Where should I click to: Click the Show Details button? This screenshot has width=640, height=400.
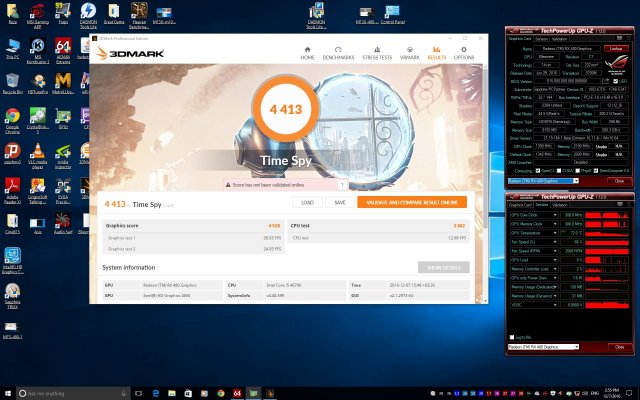click(x=442, y=268)
